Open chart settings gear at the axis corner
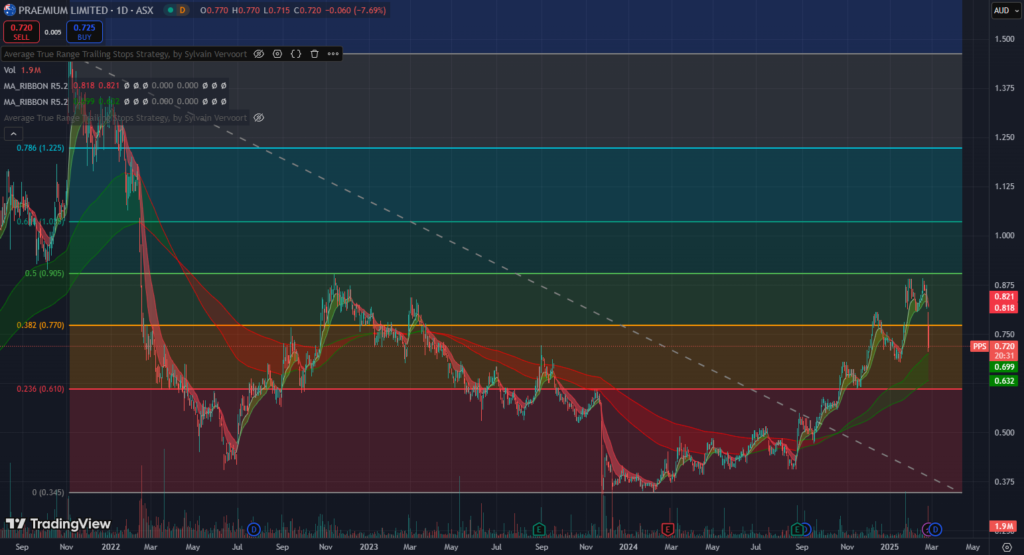This screenshot has width=1024, height=555. (1007, 547)
